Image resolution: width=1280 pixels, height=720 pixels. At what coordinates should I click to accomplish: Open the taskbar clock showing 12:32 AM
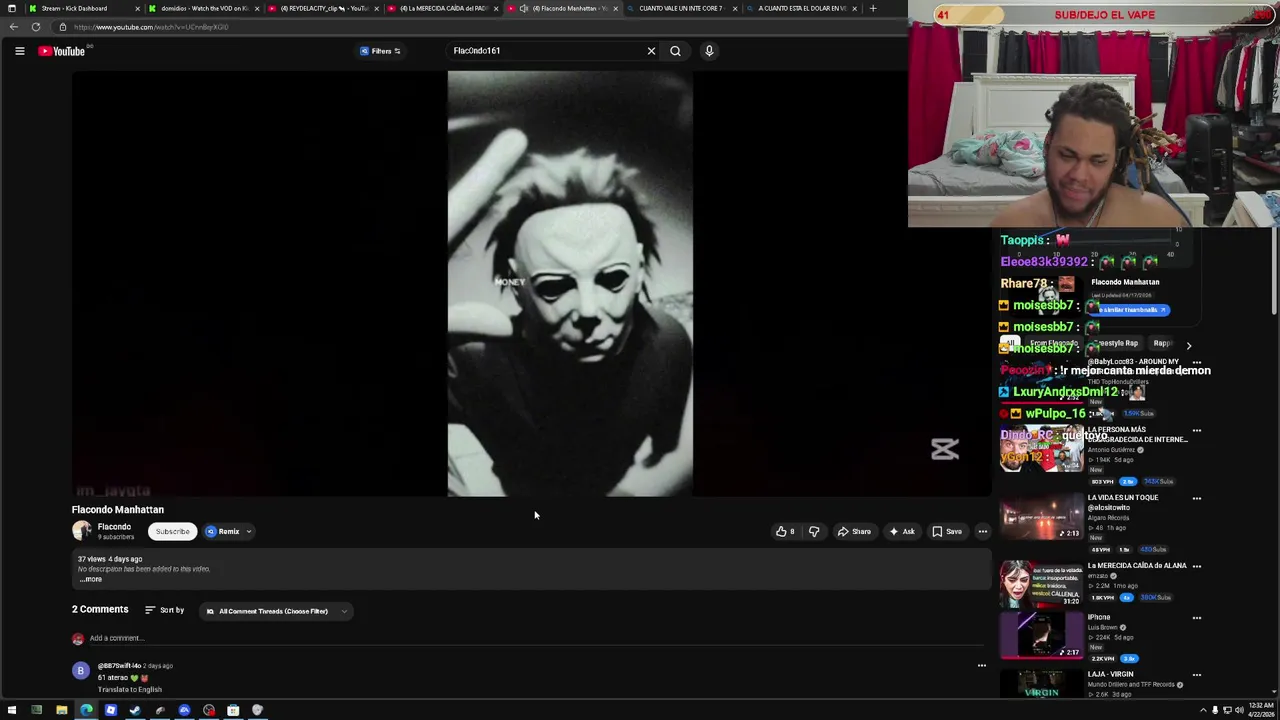coord(1261,710)
